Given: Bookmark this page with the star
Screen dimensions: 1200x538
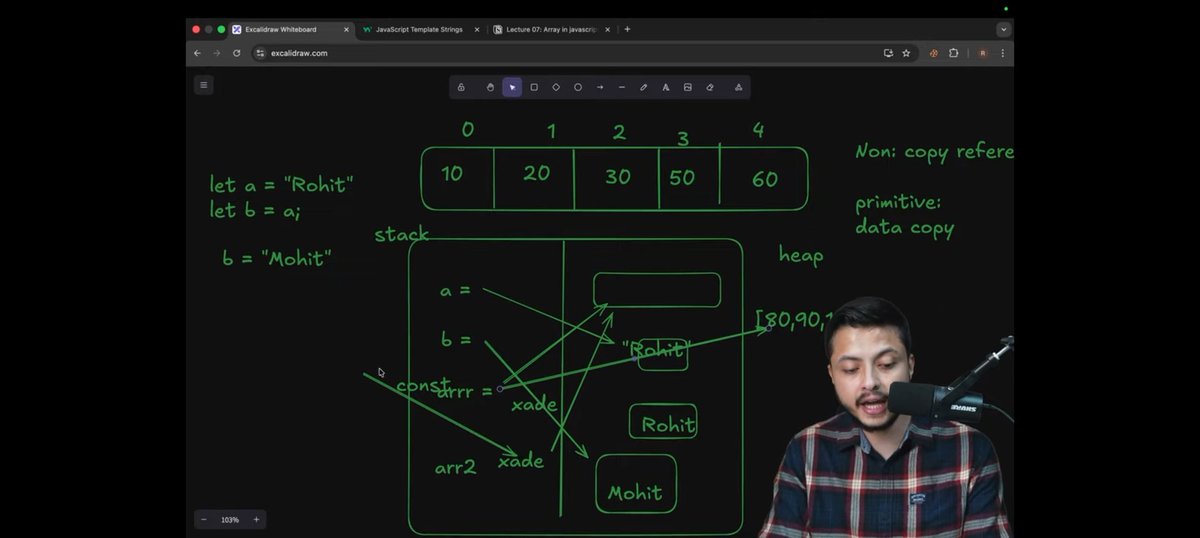Looking at the screenshot, I should [906, 53].
